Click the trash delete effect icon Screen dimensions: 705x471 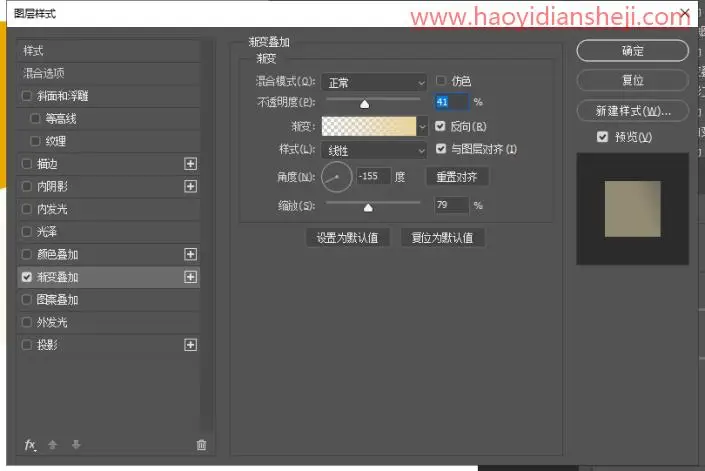(201, 445)
